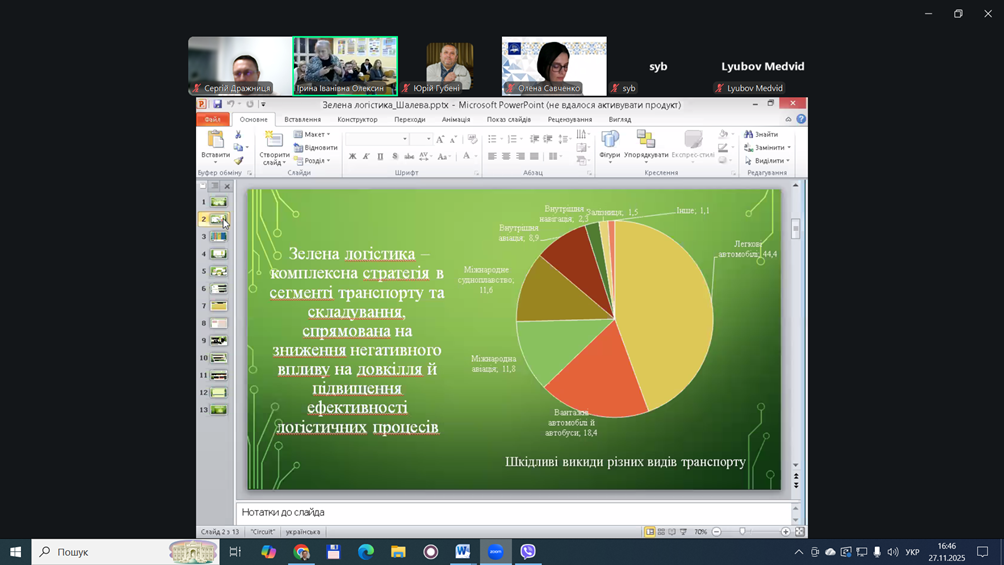This screenshot has width=1004, height=565.
Task: Open the Розділ section dropdown
Action: (x=314, y=161)
